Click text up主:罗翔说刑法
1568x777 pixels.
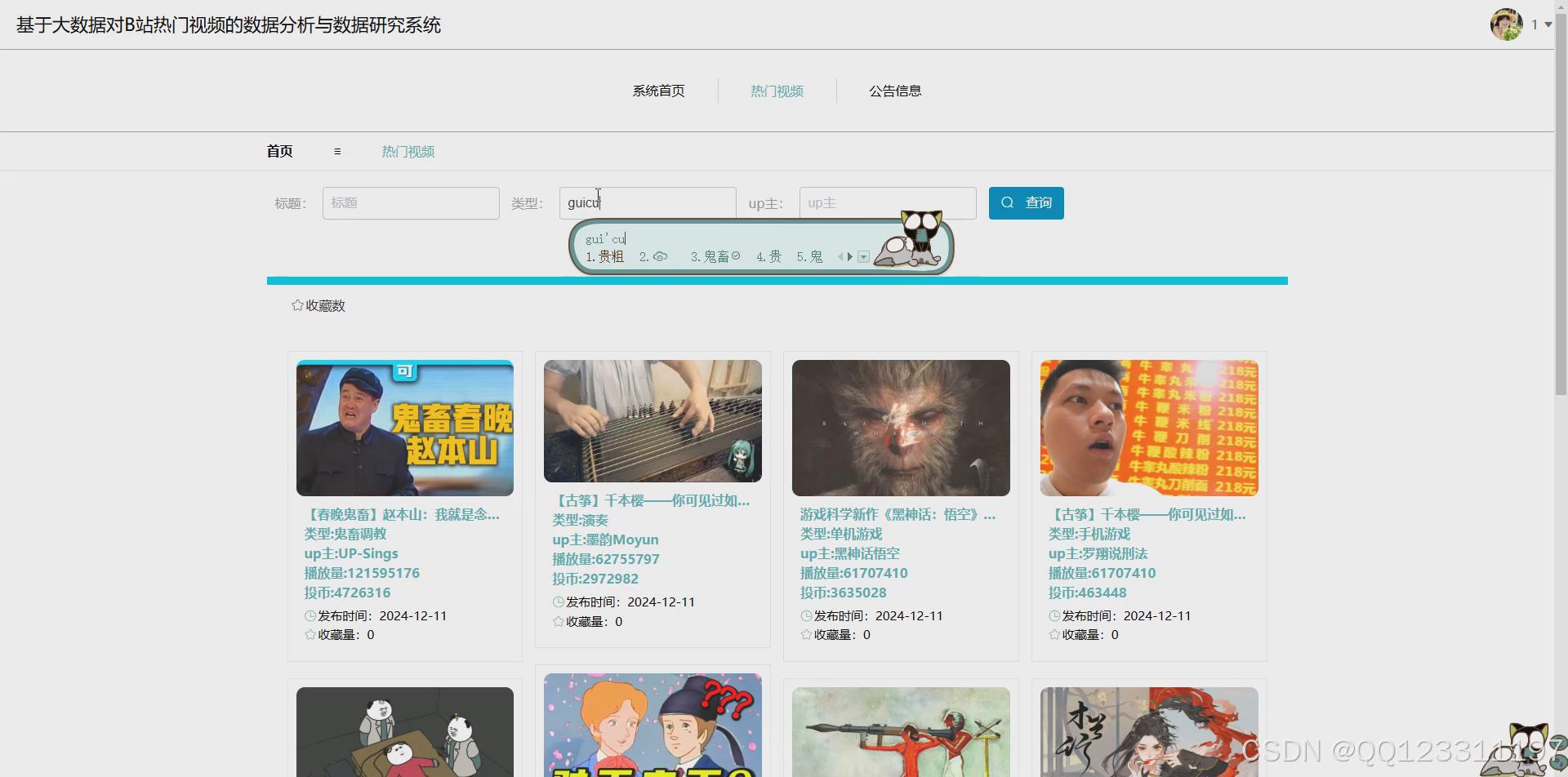click(x=1098, y=553)
